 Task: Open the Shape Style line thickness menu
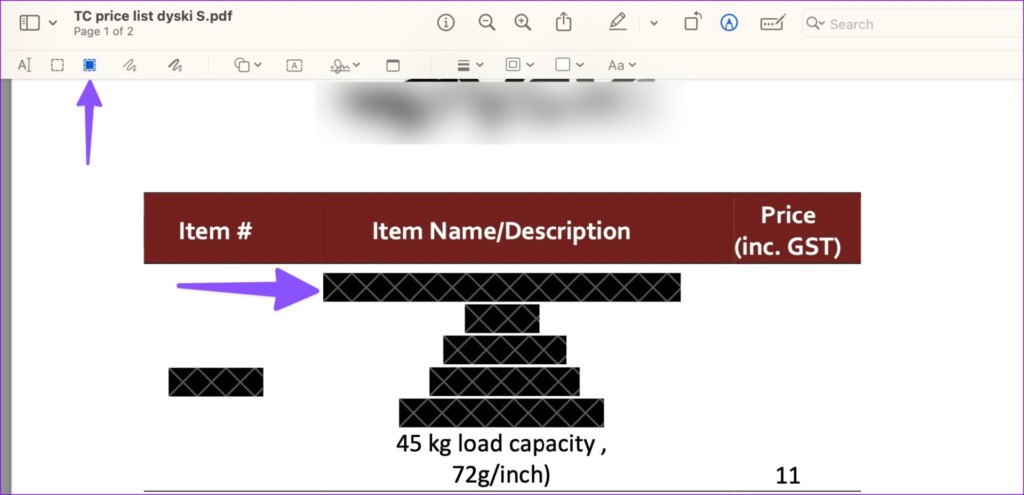pos(469,65)
